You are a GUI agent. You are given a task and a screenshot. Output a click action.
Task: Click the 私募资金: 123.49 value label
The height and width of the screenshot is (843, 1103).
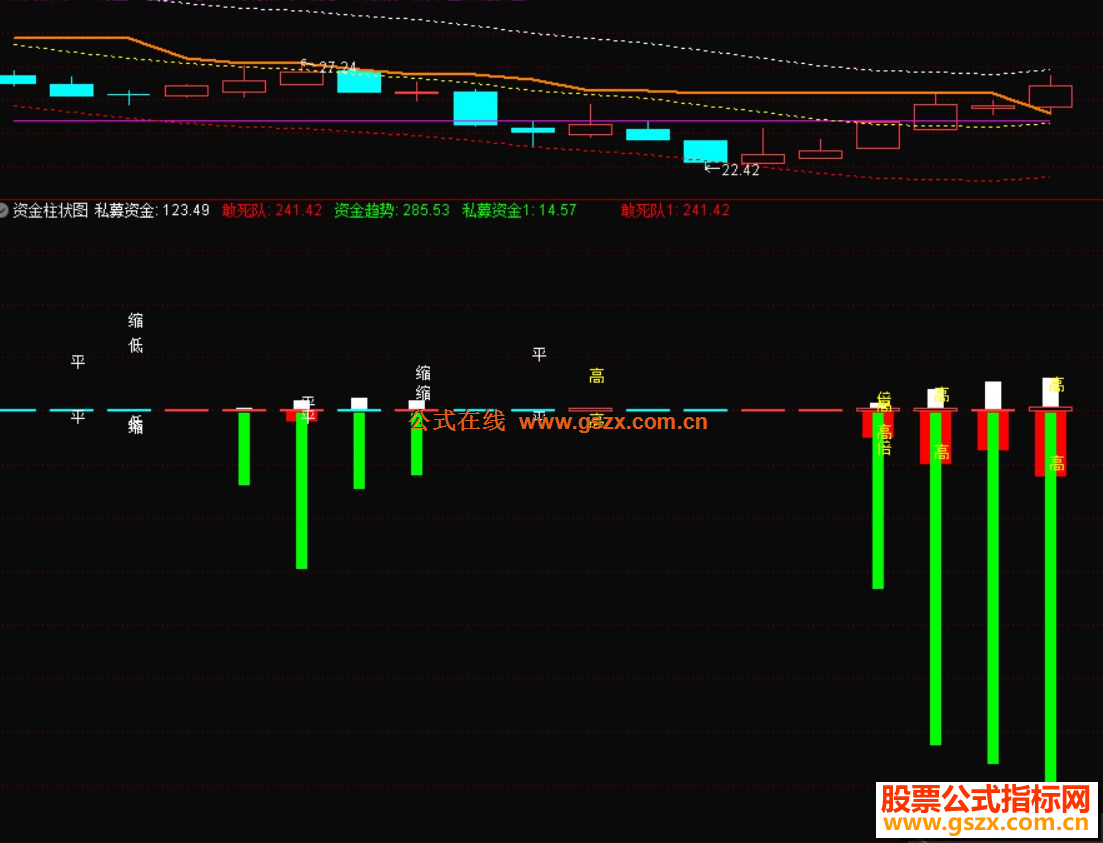pyautogui.click(x=152, y=210)
